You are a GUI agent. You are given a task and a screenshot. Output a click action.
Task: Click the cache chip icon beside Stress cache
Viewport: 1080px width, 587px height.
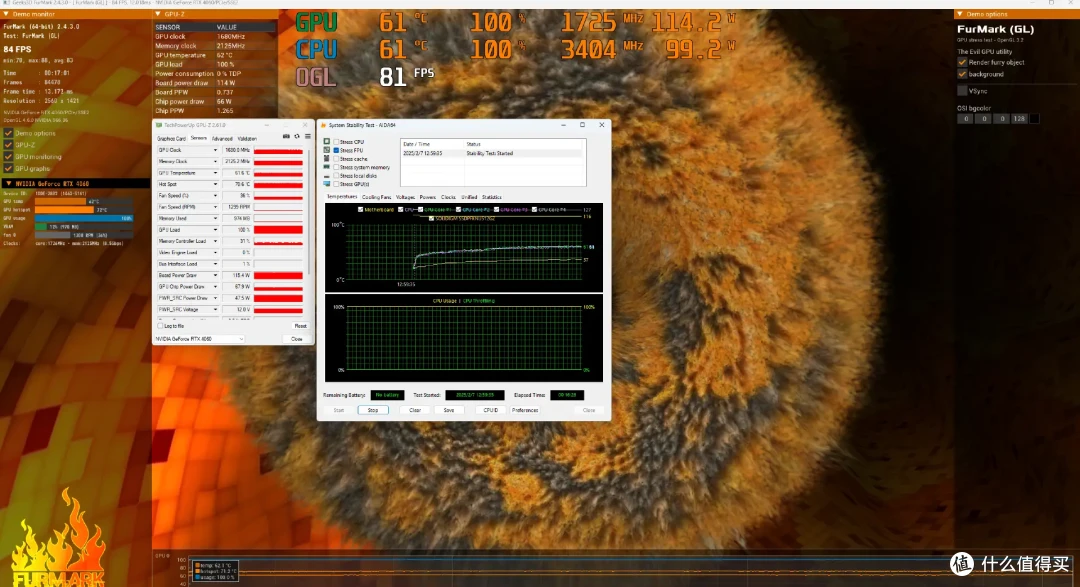(x=327, y=158)
